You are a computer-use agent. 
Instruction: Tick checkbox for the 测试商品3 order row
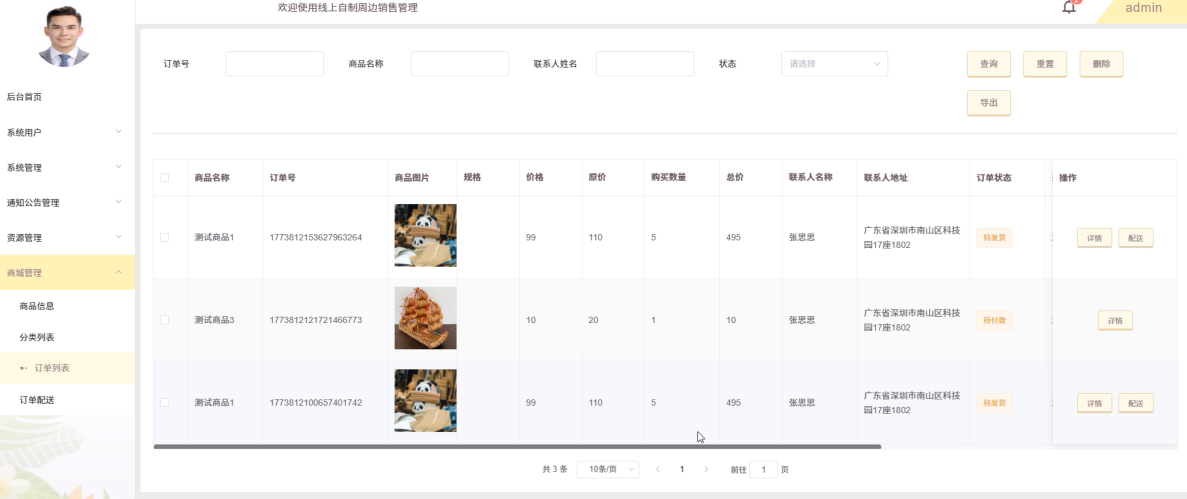164,320
